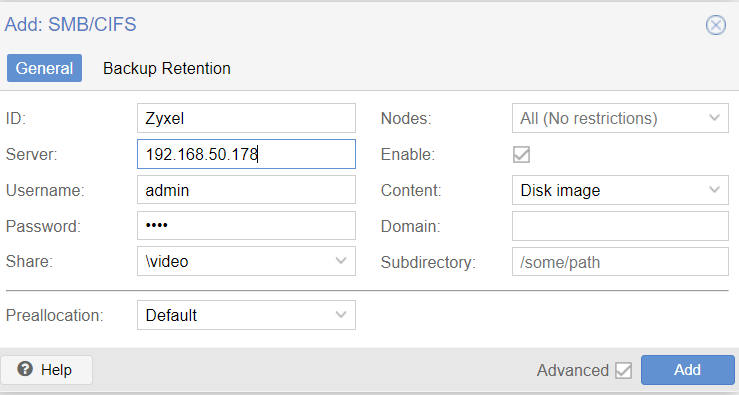Screen dimensions: 739x395
Task: Open the Preallocation dropdown arrow
Action: (341, 315)
